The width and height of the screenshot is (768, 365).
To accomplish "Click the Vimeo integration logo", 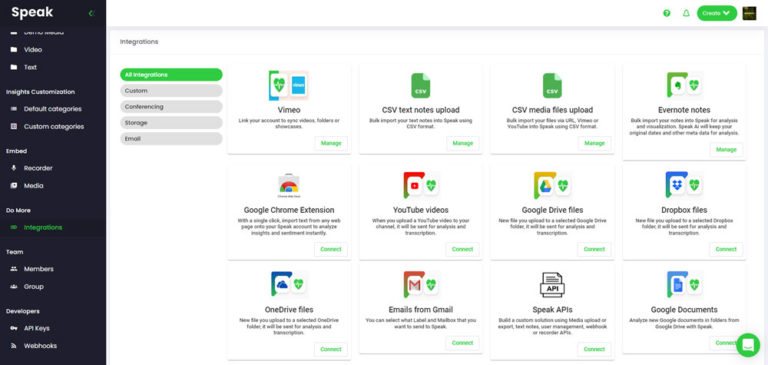I will coord(289,86).
